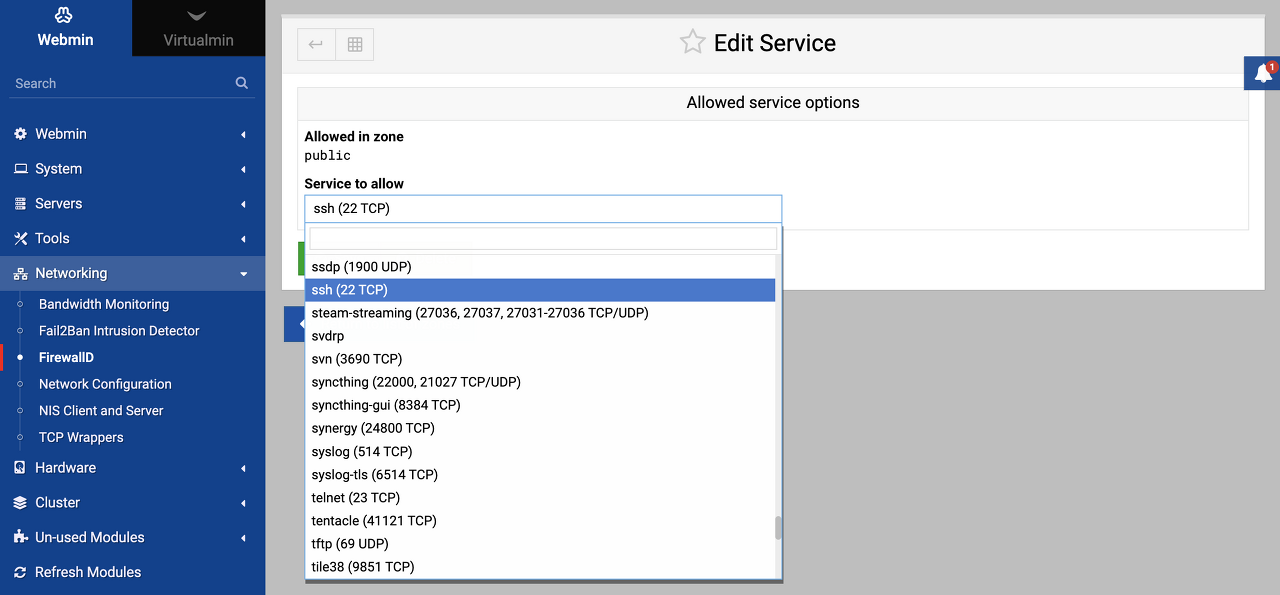Select telnet (23 TCP) option

[x=540, y=498]
